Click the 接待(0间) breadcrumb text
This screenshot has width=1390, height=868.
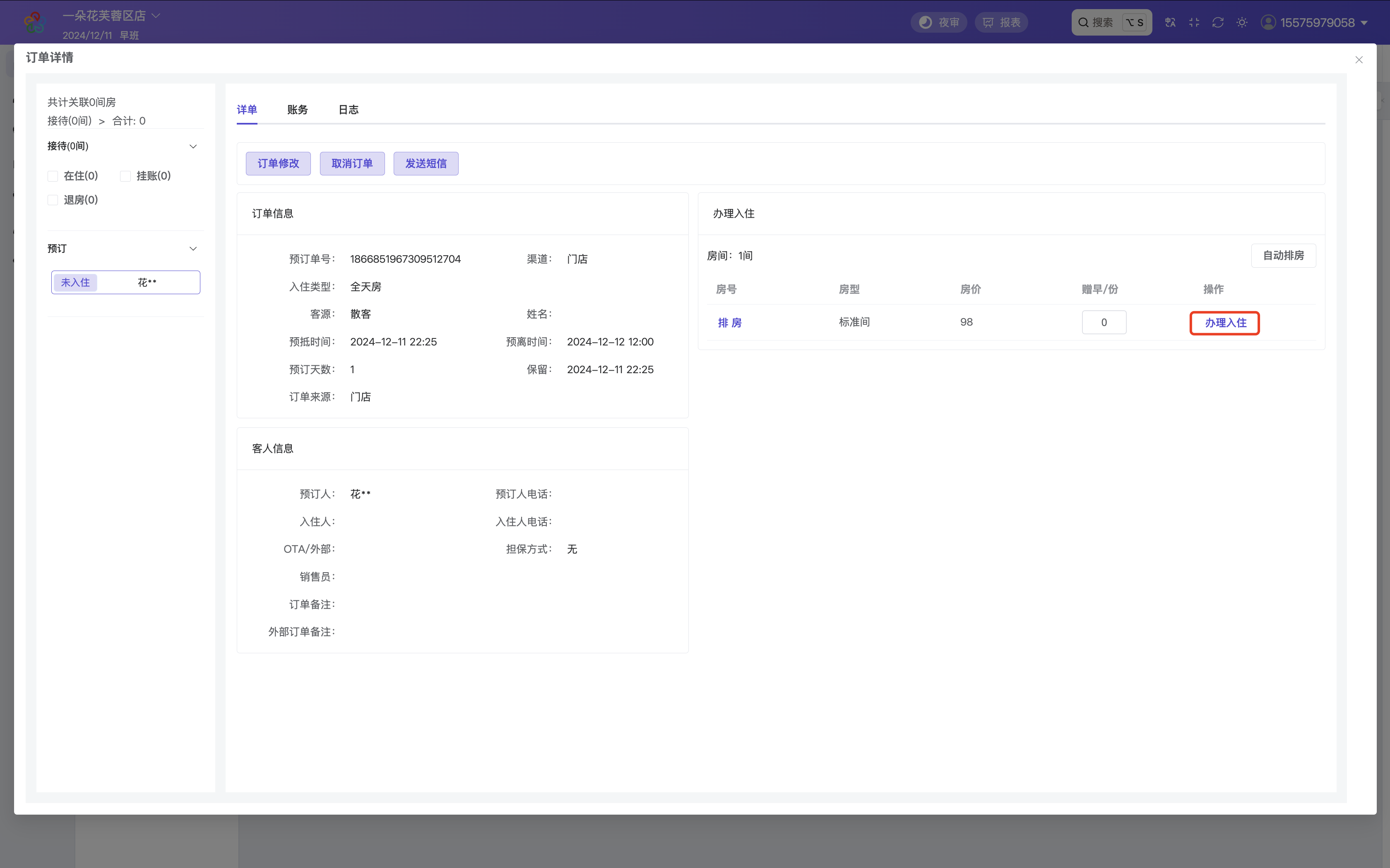[x=70, y=120]
